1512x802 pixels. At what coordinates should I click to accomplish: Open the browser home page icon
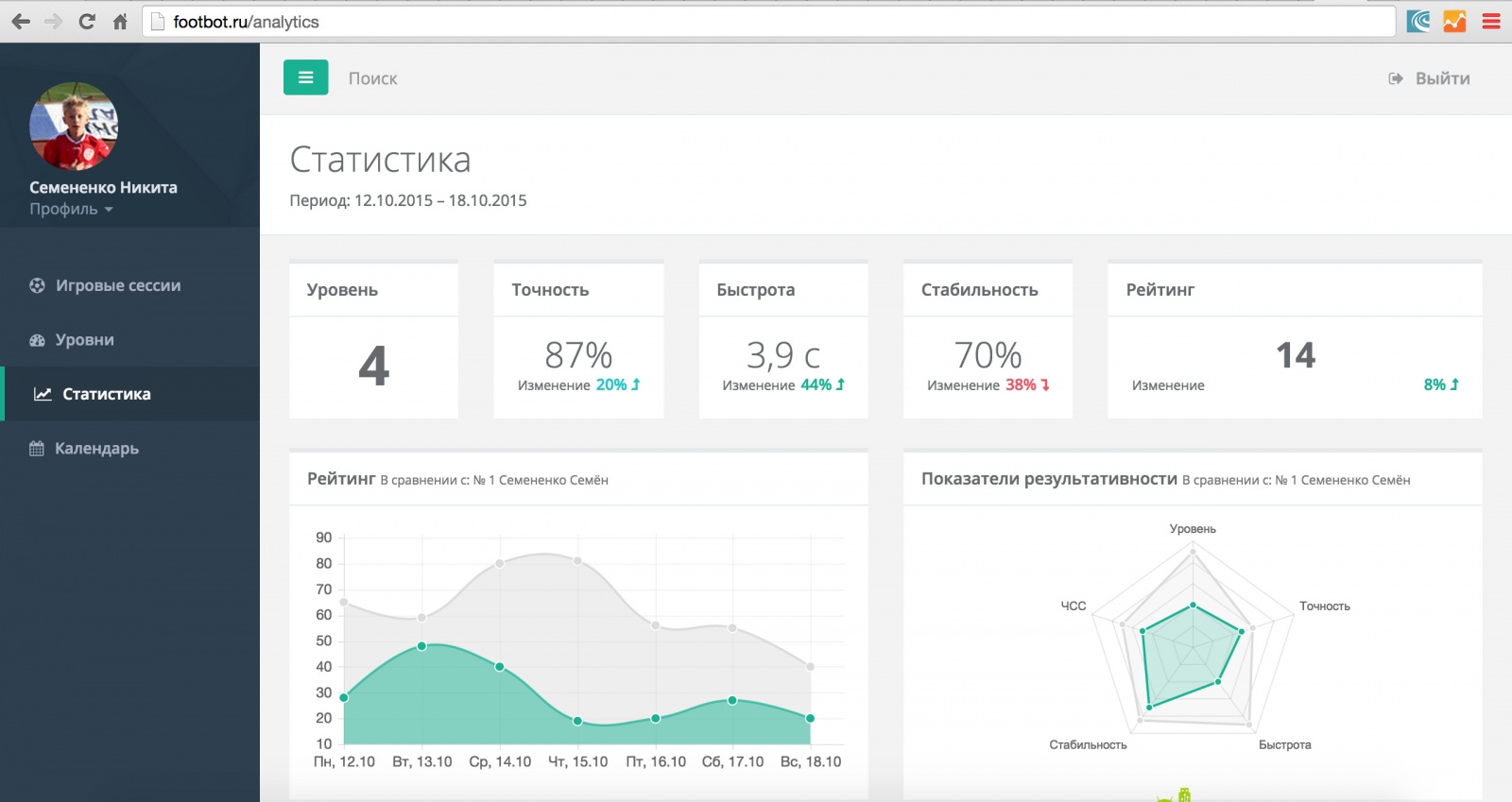click(120, 21)
